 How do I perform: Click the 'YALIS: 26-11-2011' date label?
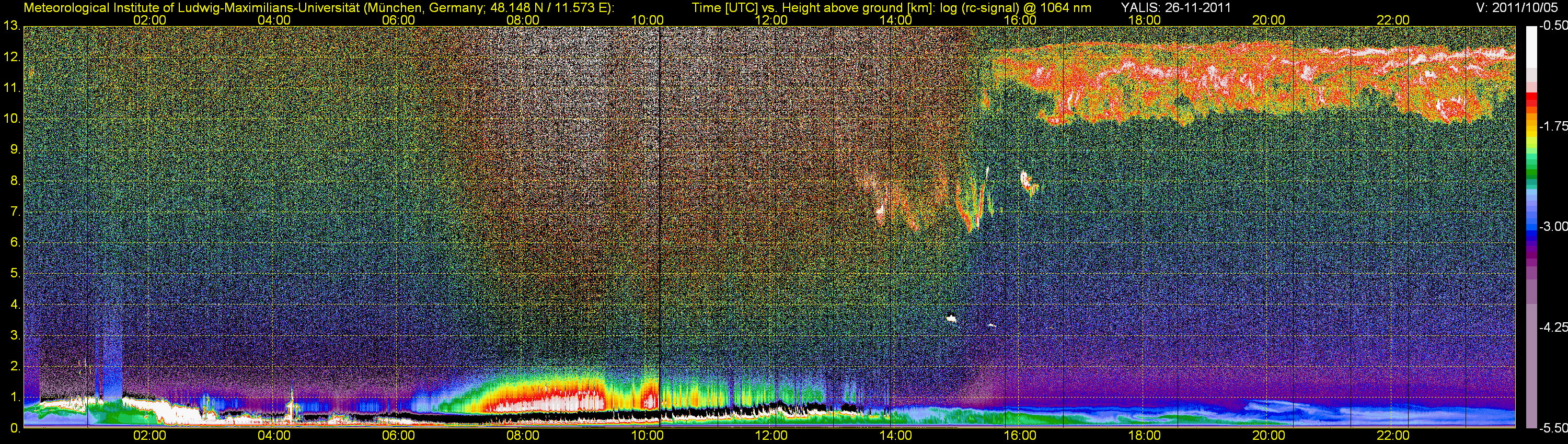point(1177,8)
